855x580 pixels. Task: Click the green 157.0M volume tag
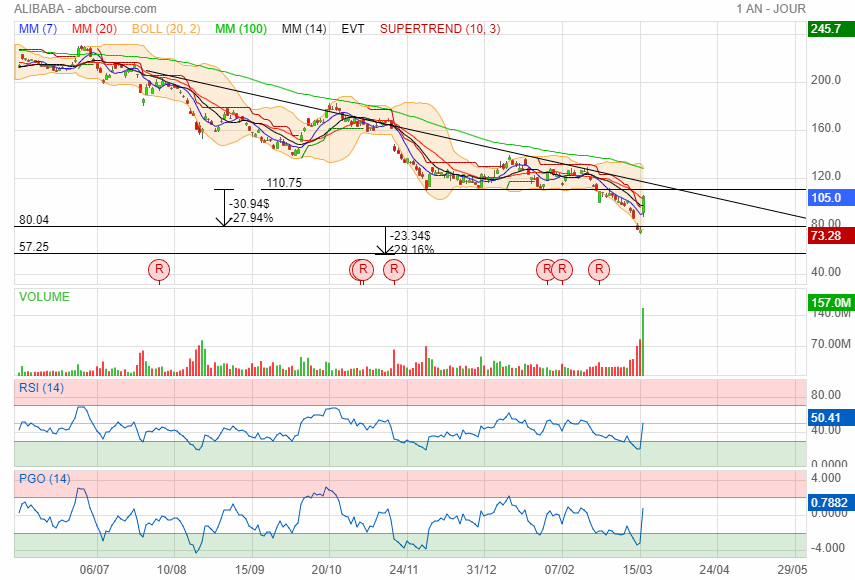click(x=830, y=303)
